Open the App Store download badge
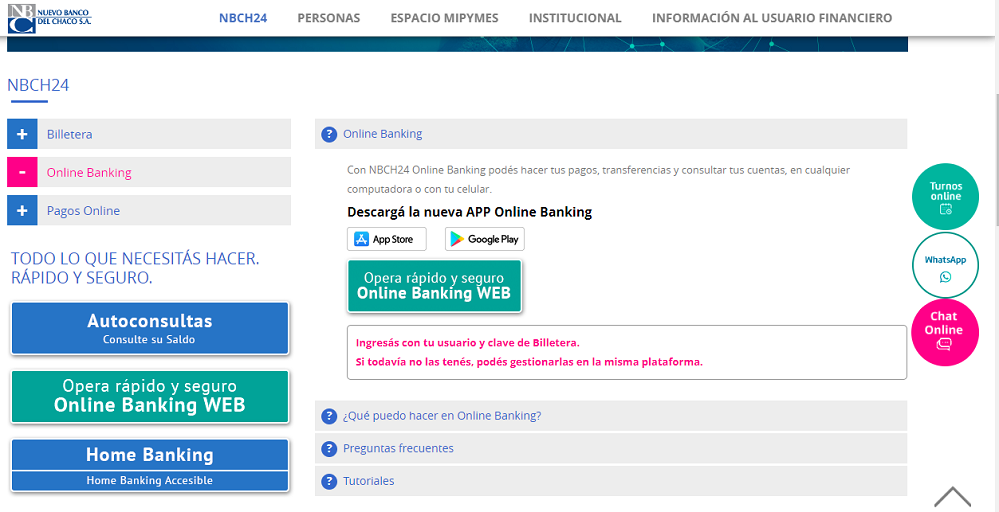The height and width of the screenshot is (512, 999). [x=387, y=239]
